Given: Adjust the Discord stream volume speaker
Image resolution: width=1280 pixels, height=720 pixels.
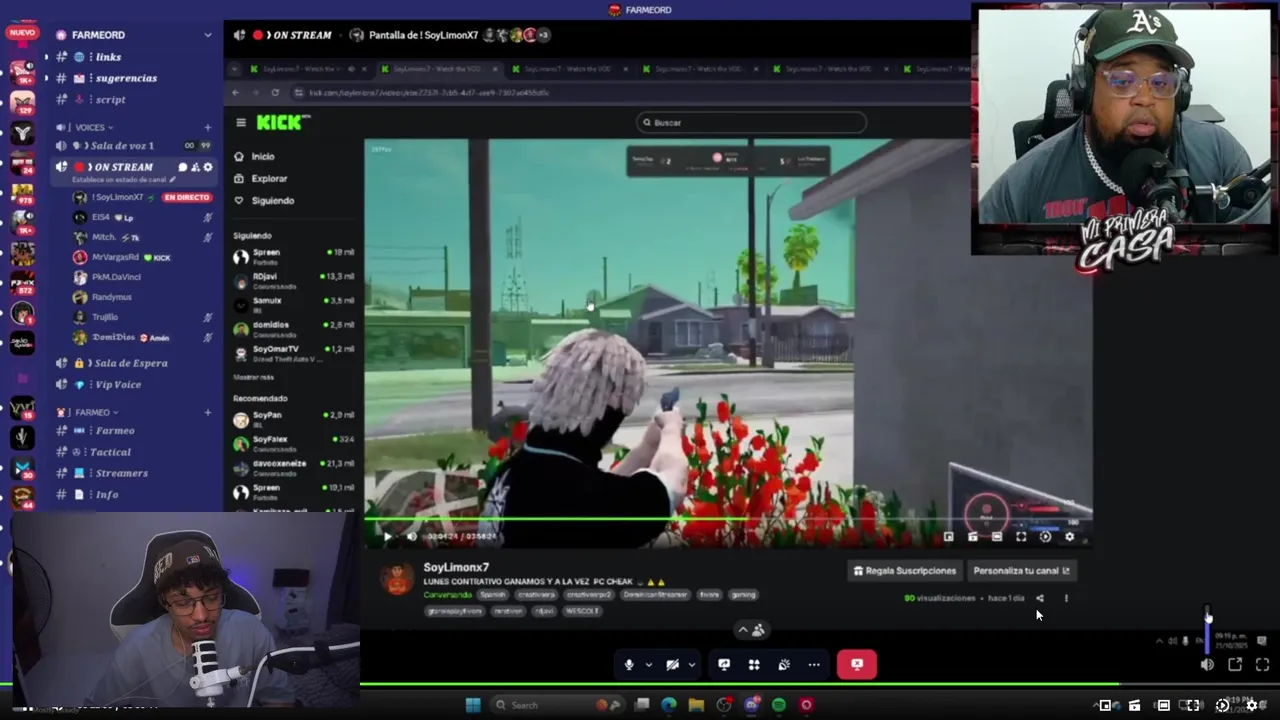Looking at the screenshot, I should [x=1207, y=664].
